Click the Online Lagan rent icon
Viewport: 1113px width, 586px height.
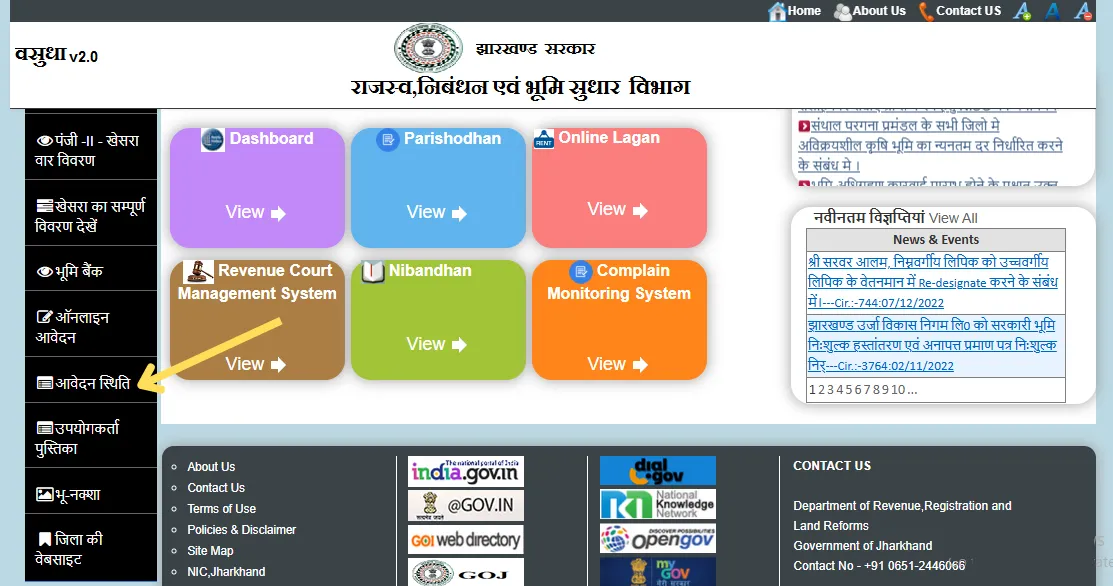544,139
